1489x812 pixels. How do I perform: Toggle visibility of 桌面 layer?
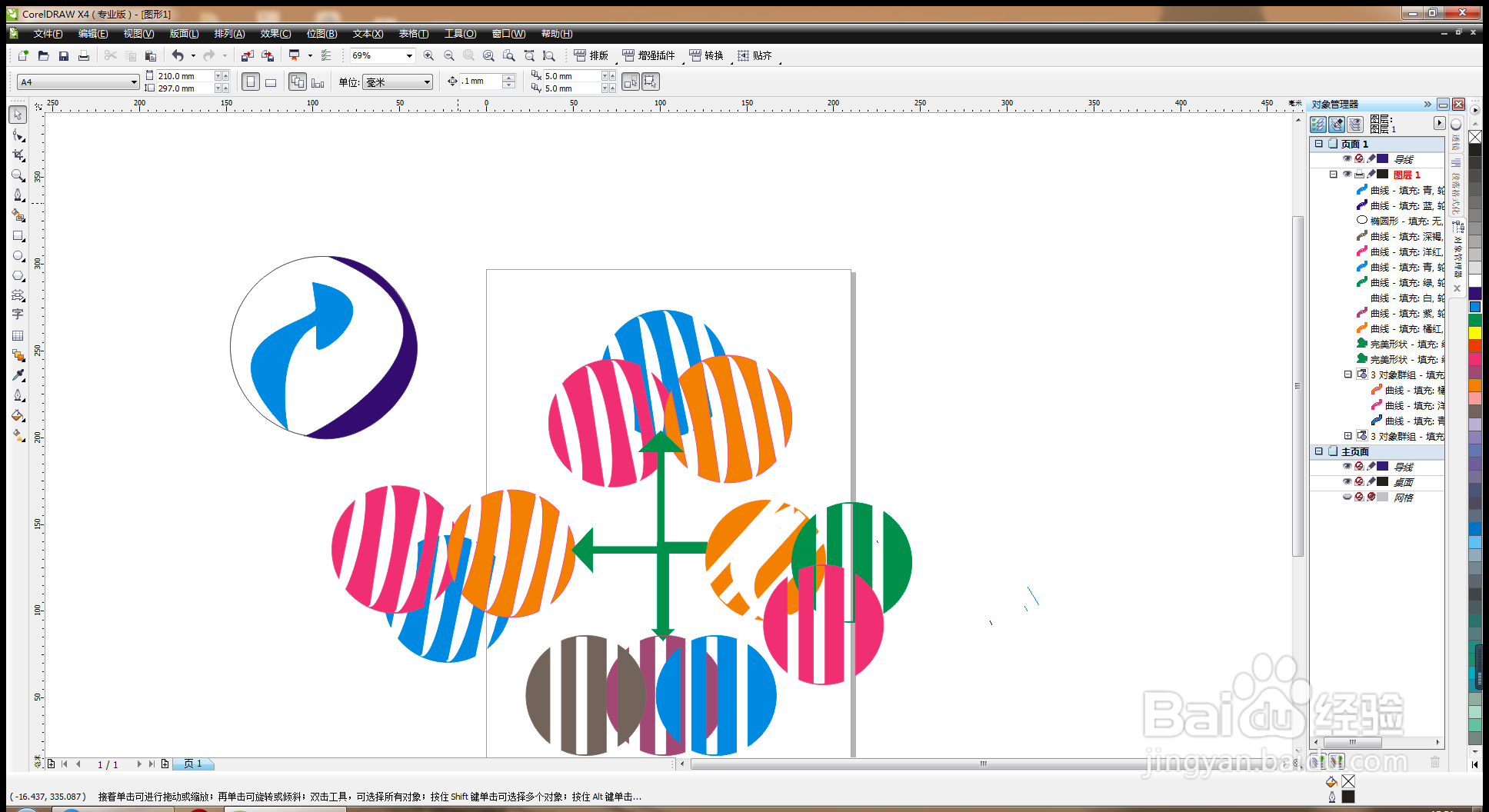[x=1347, y=481]
